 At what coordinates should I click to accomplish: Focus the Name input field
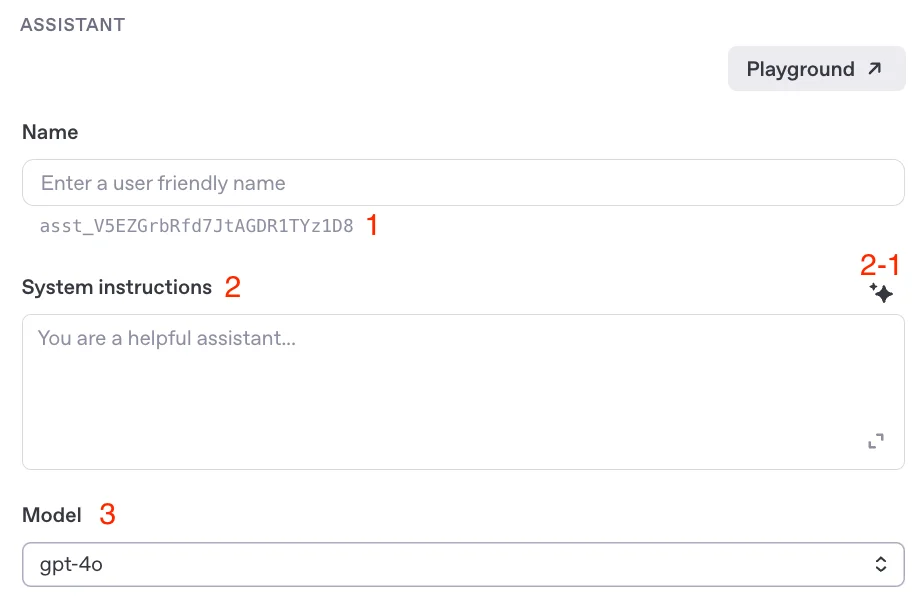pos(463,183)
